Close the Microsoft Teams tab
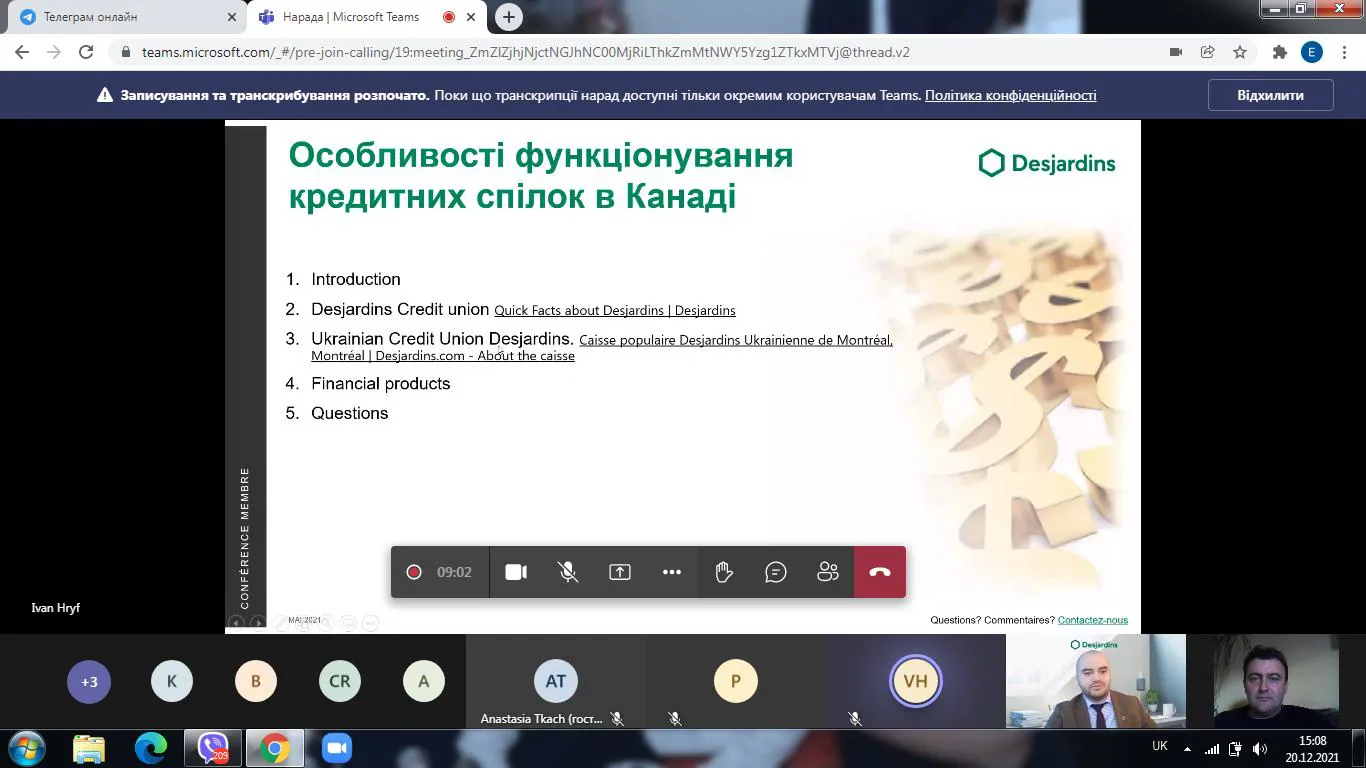Viewport: 1366px width, 768px height. point(472,17)
